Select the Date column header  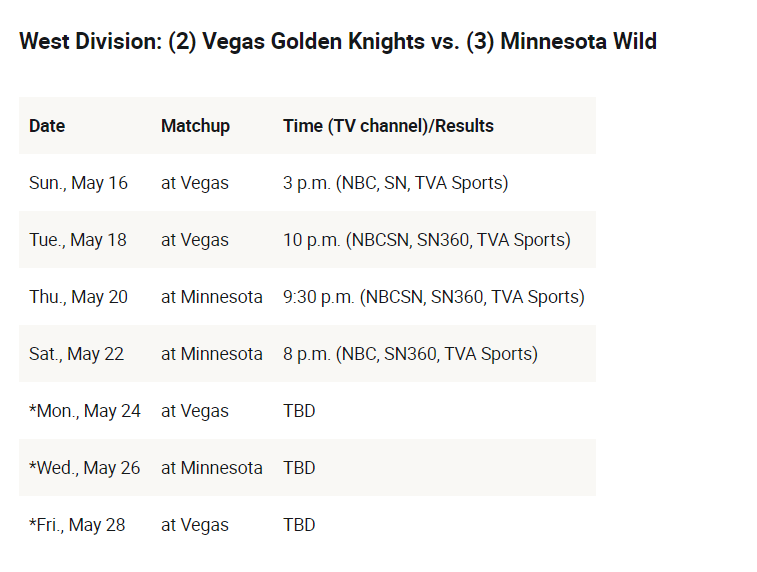coord(47,126)
